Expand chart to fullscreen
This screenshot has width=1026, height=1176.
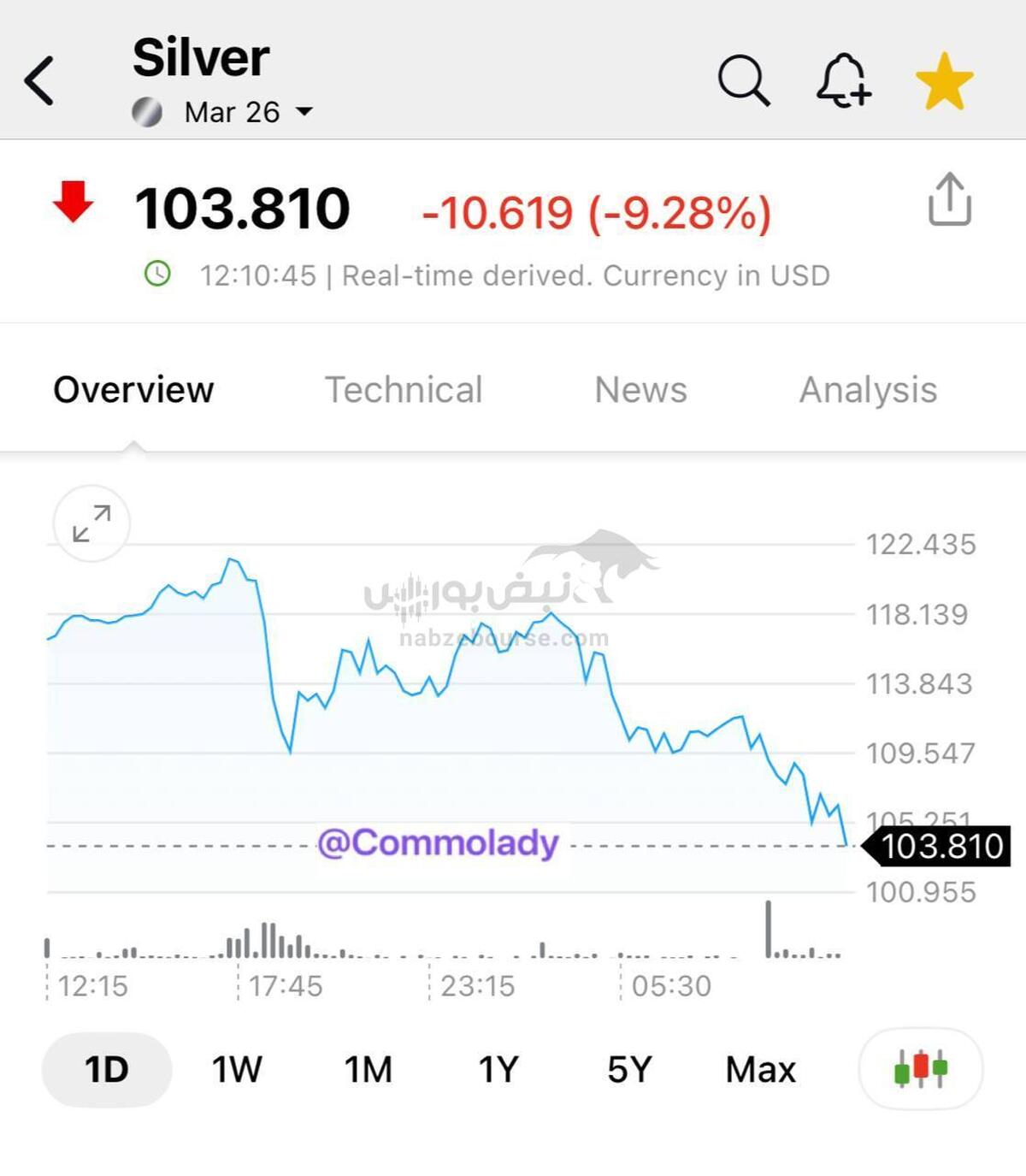[x=91, y=523]
